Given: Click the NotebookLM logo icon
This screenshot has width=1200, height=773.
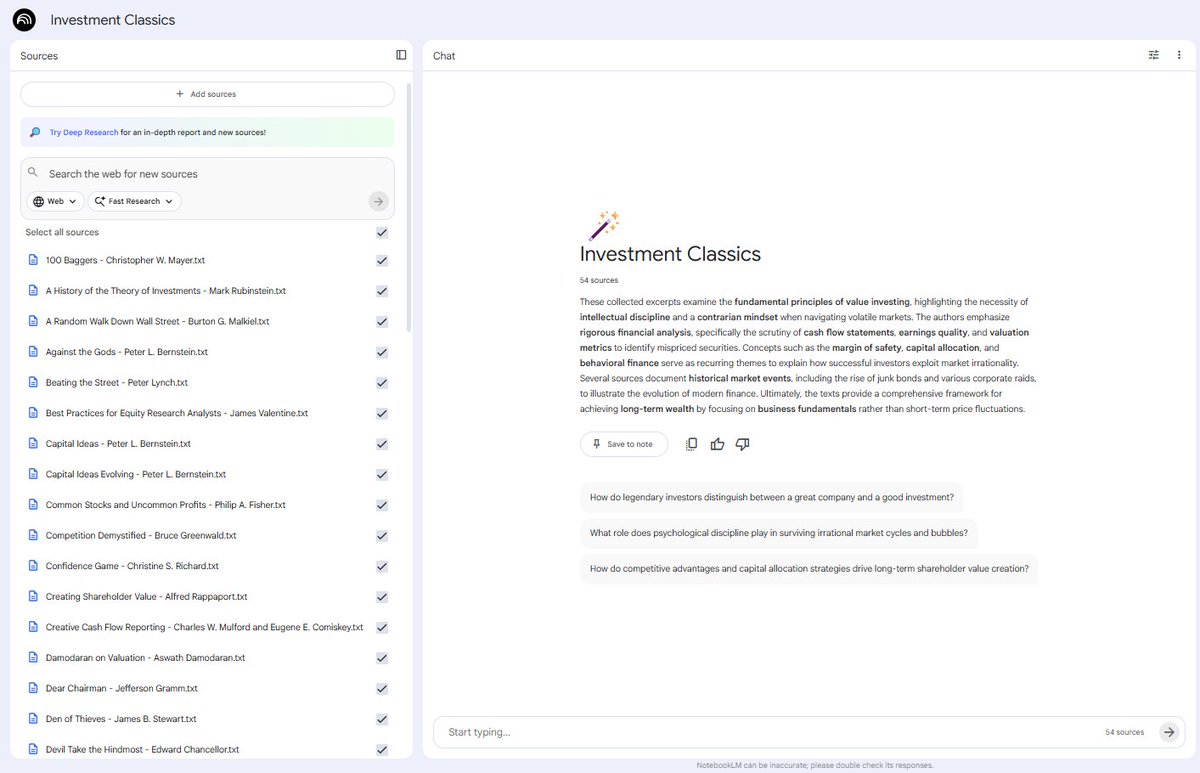Looking at the screenshot, I should coord(24,20).
